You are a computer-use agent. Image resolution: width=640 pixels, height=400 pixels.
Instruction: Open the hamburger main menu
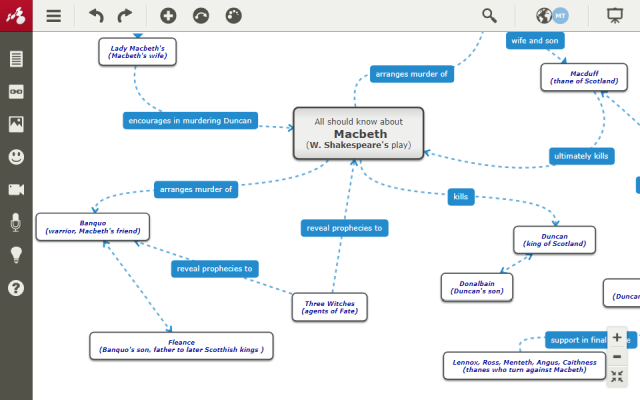53,16
